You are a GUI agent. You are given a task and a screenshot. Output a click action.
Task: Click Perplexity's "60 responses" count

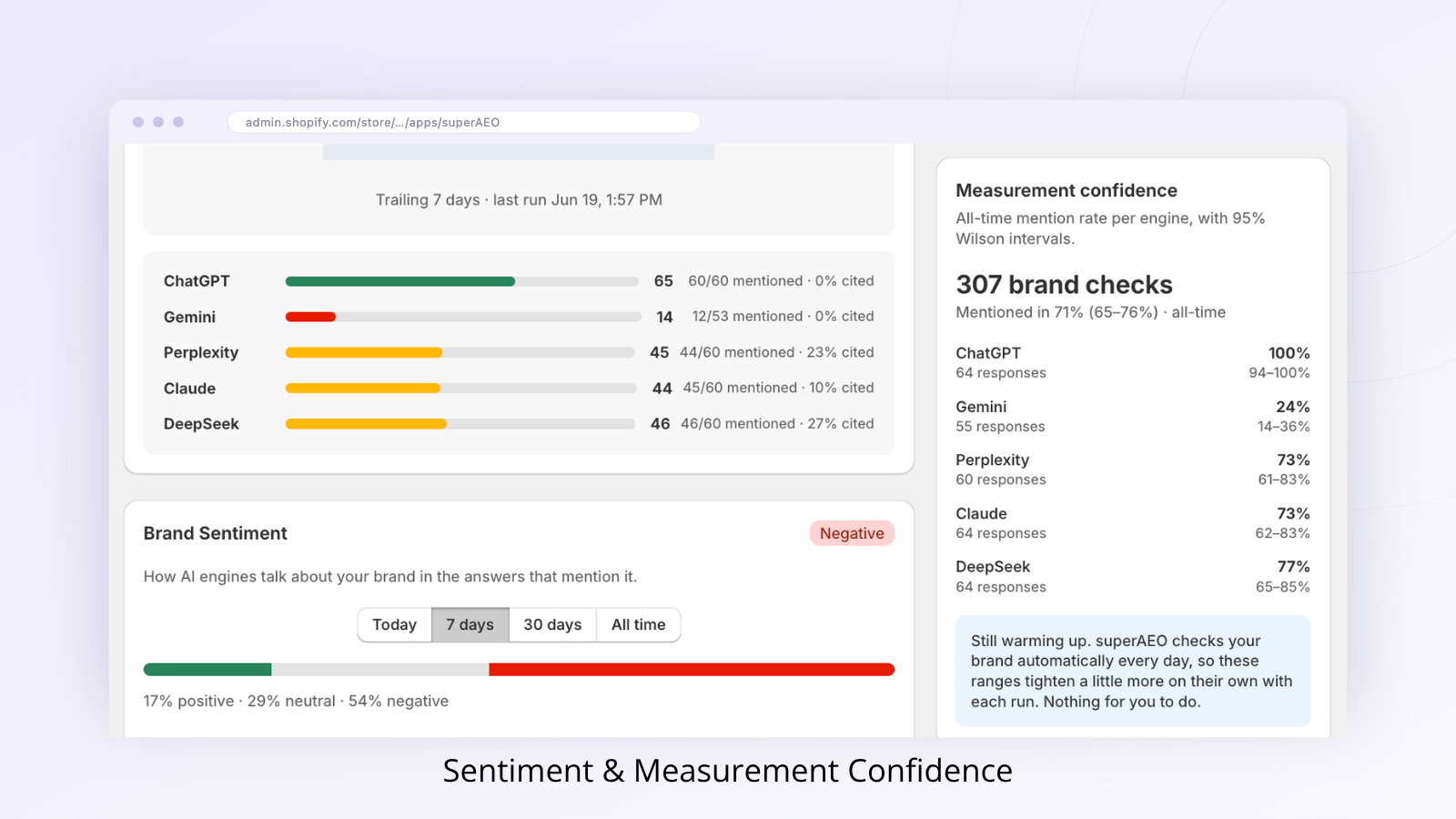pos(1001,480)
